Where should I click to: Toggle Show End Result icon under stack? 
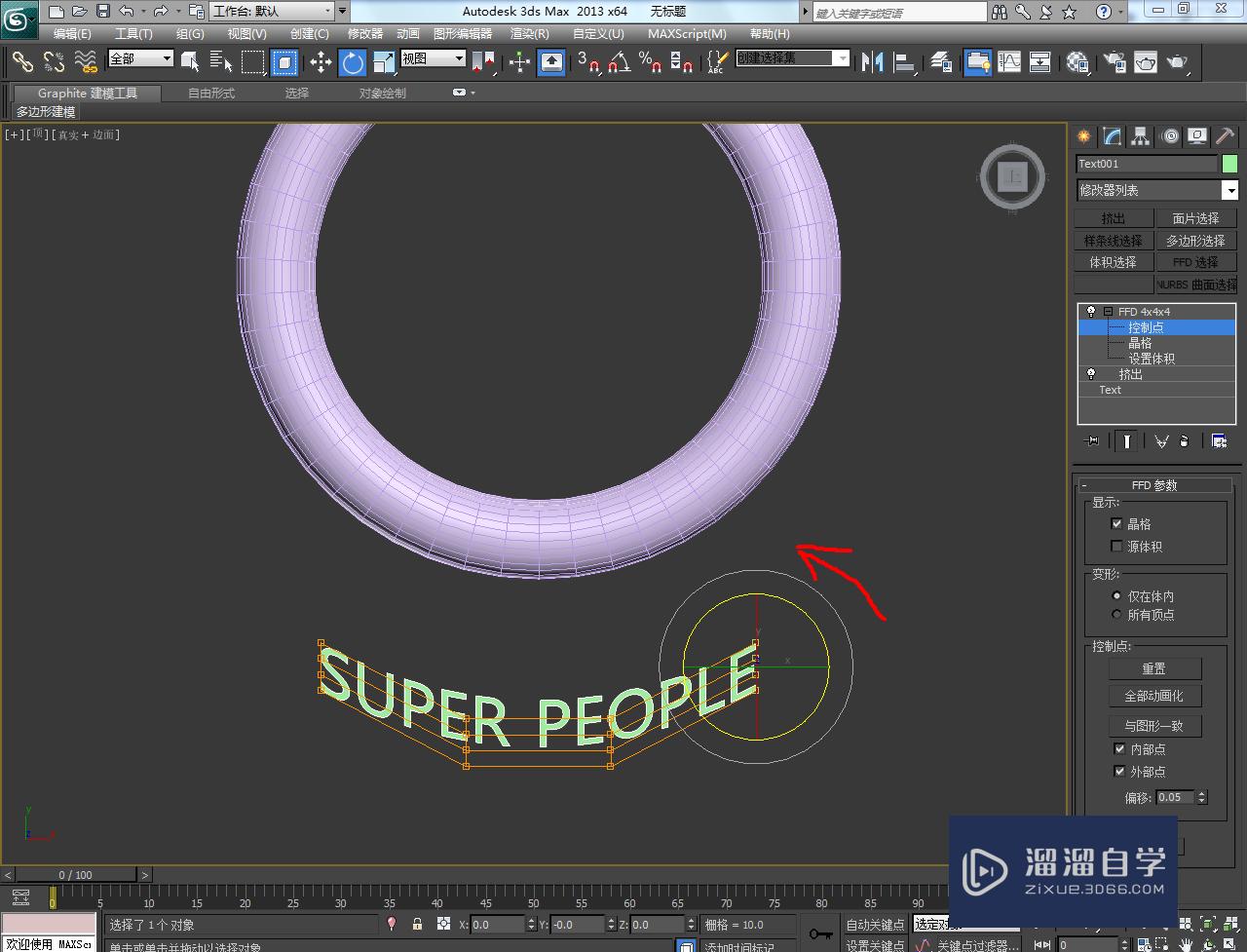click(x=1127, y=441)
